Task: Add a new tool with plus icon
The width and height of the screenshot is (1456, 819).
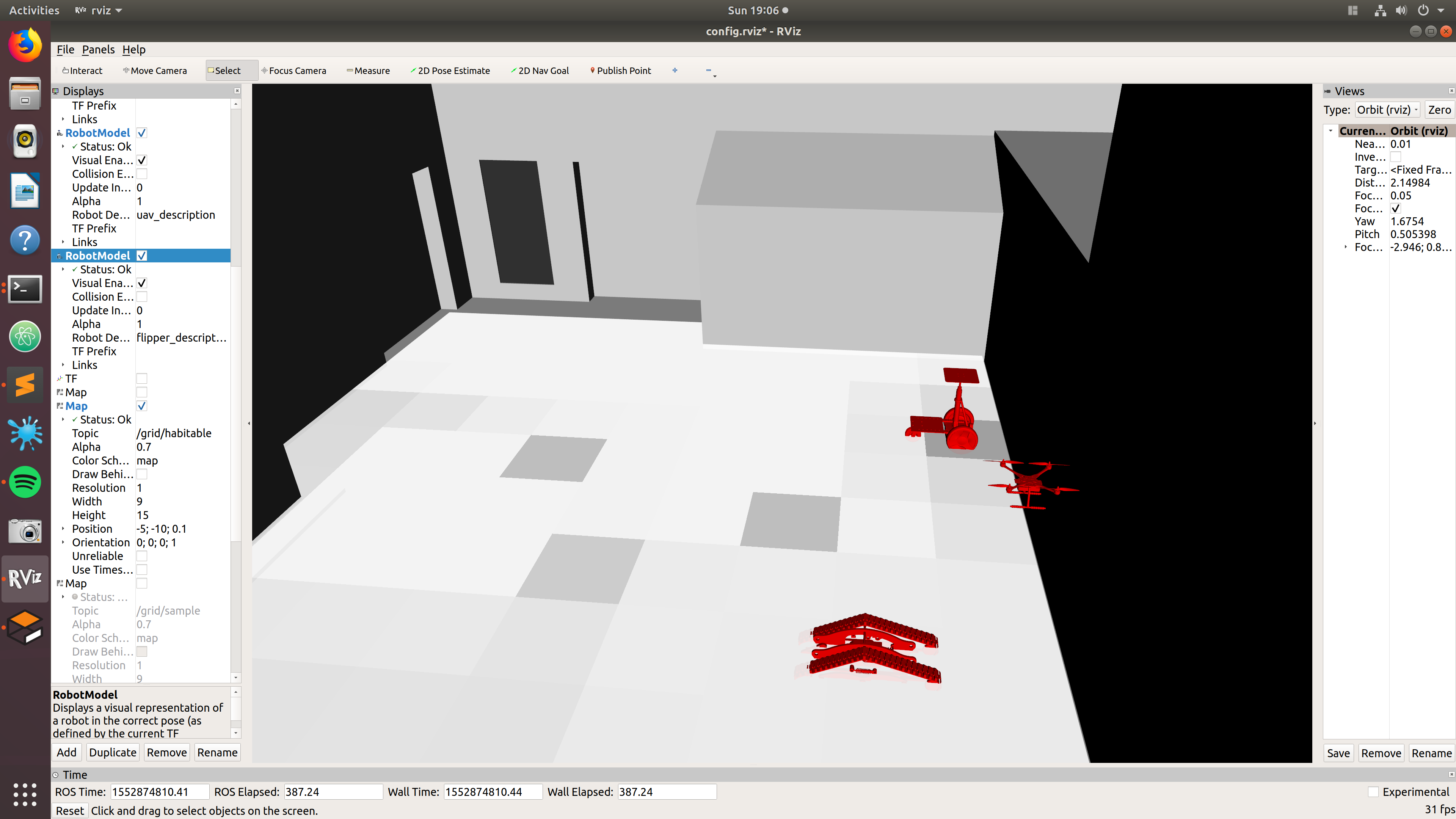Action: tap(675, 71)
